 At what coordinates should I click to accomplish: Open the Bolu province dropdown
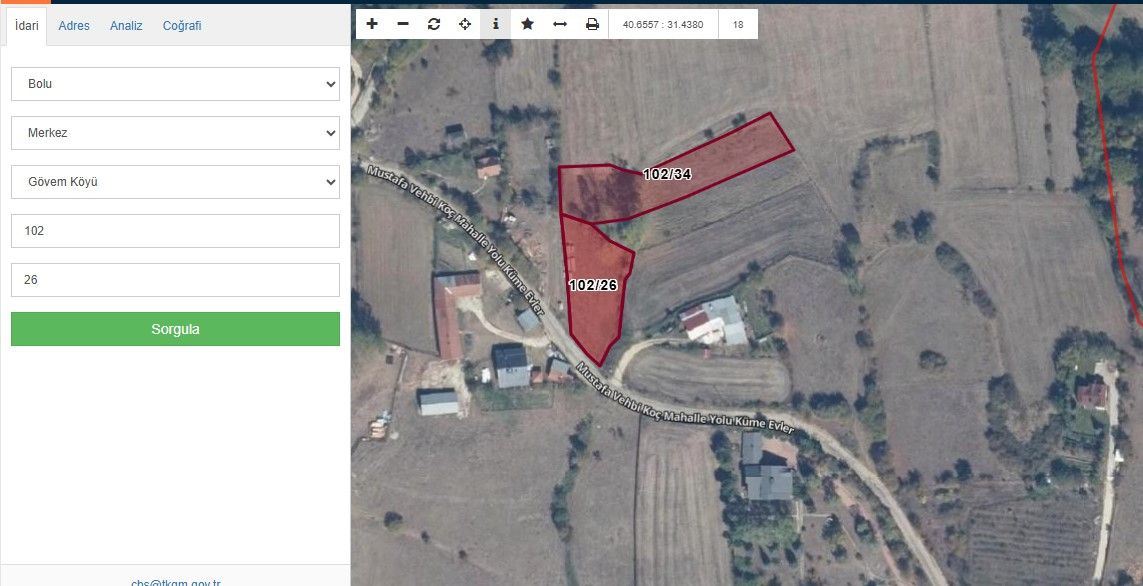tap(175, 84)
